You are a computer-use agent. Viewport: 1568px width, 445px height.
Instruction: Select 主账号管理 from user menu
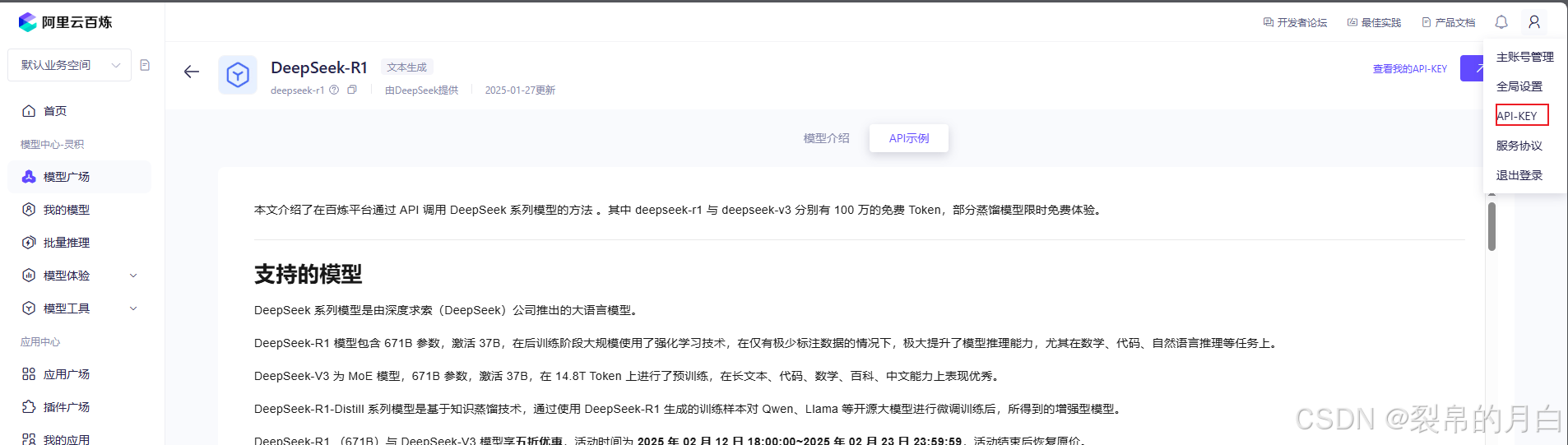(x=1524, y=57)
